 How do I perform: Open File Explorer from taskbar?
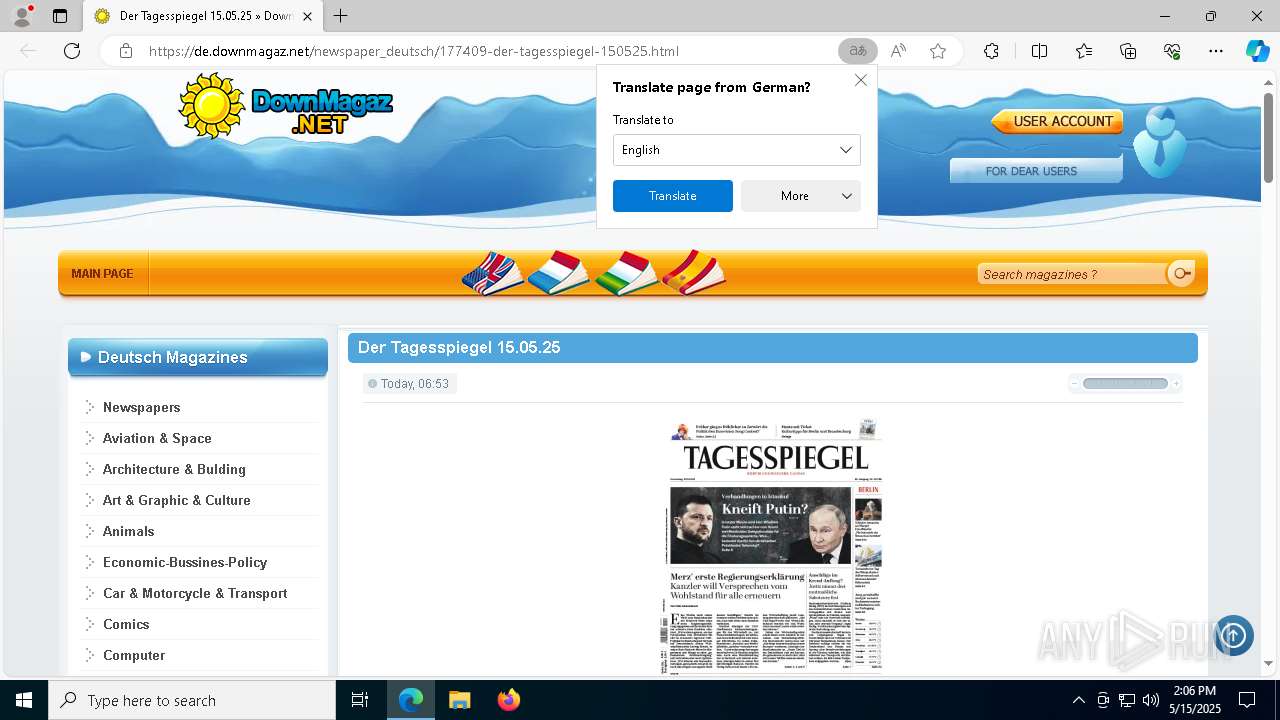pos(459,700)
